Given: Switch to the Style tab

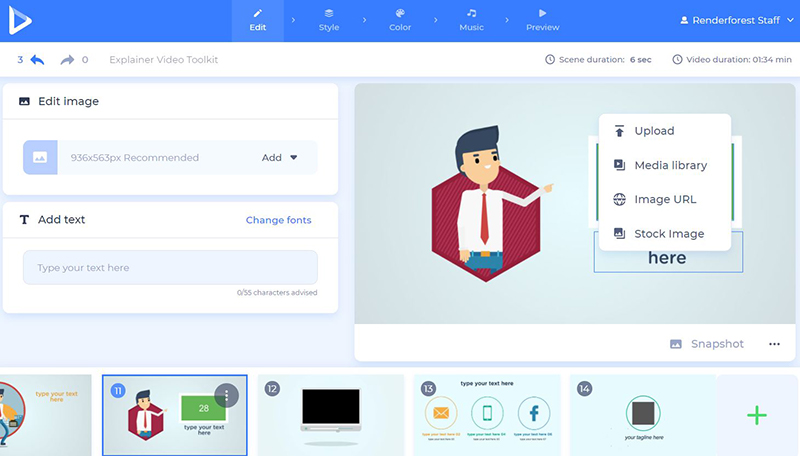Looking at the screenshot, I should [329, 20].
